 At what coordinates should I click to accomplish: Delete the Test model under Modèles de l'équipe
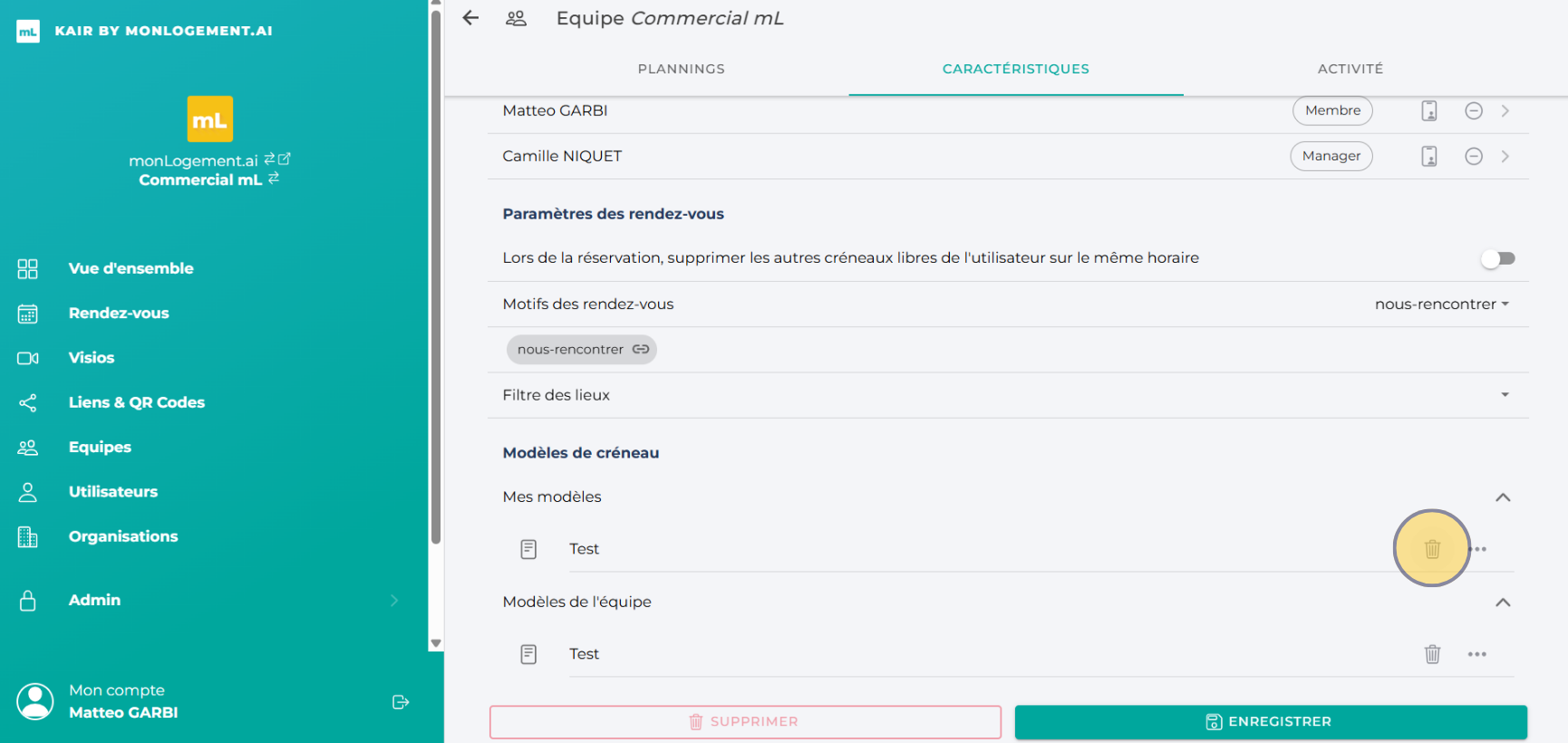click(1431, 654)
